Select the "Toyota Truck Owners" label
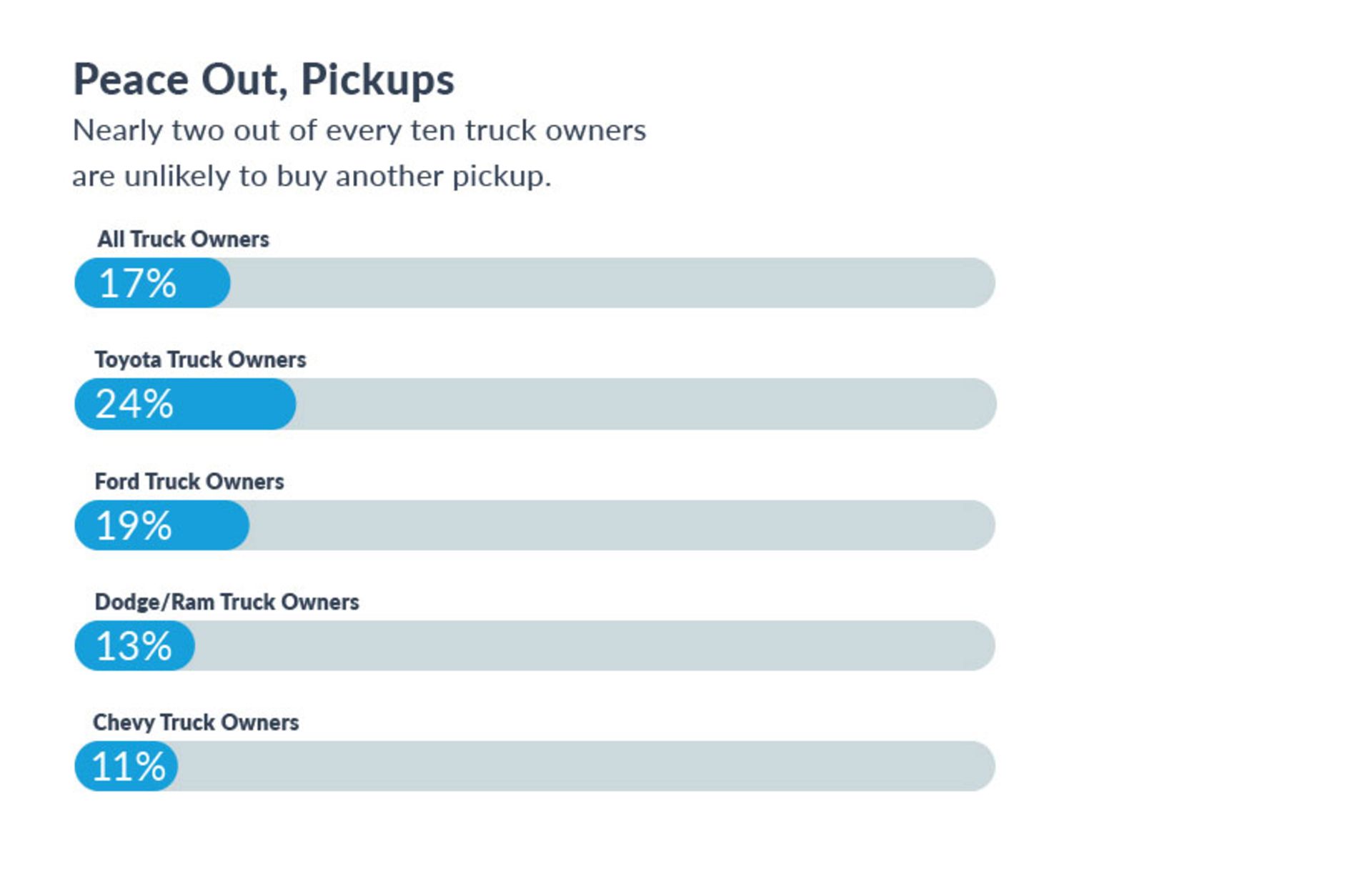The width and height of the screenshot is (1372, 869). [x=200, y=359]
